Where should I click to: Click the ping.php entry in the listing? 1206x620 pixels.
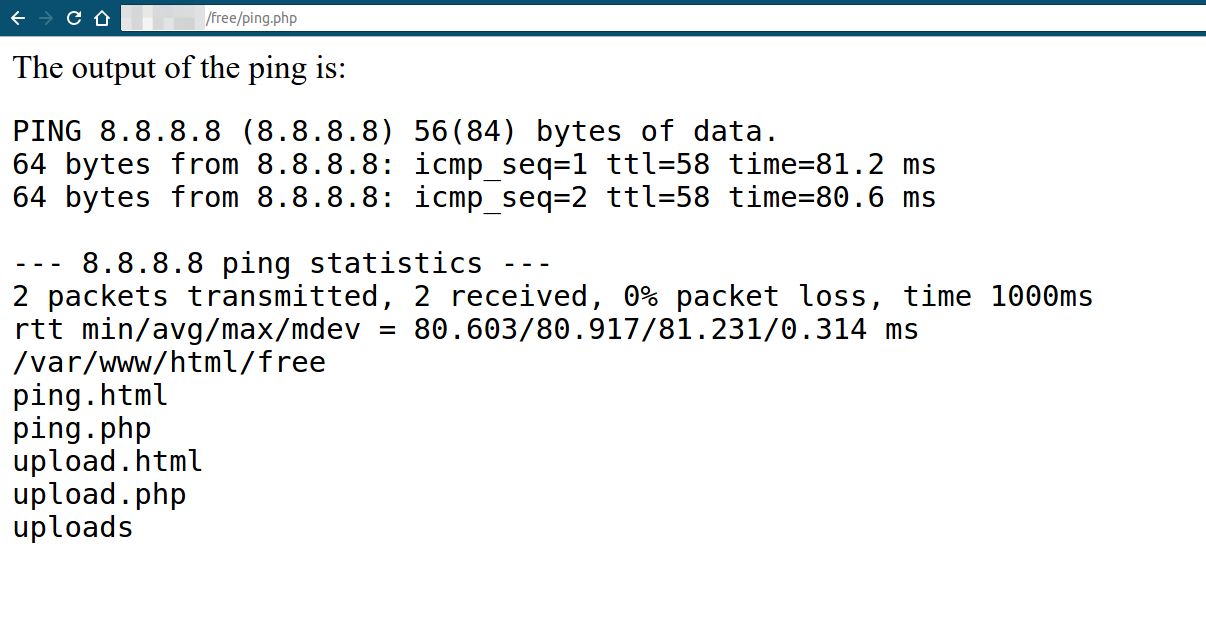82,428
